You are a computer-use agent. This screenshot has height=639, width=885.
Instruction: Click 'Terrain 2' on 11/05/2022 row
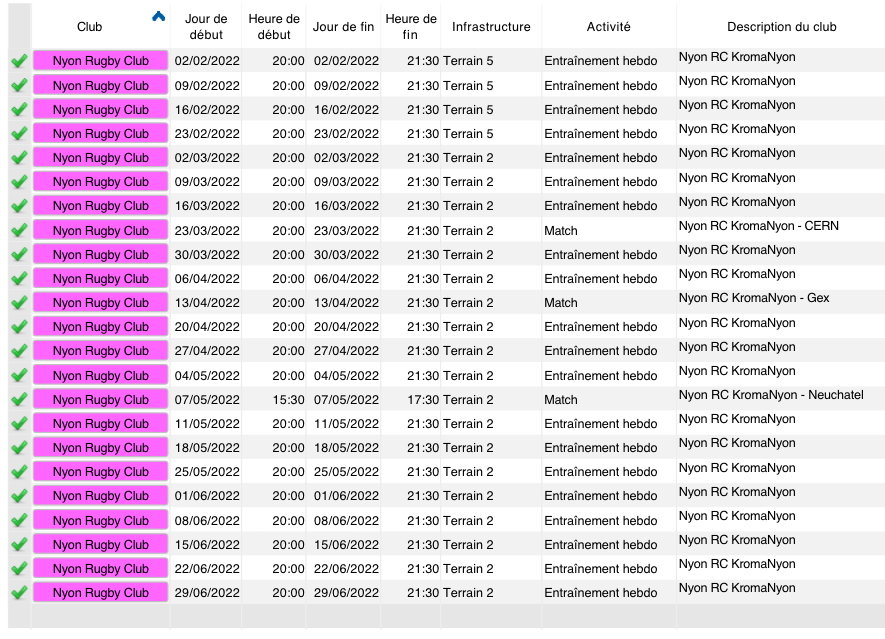pyautogui.click(x=468, y=424)
